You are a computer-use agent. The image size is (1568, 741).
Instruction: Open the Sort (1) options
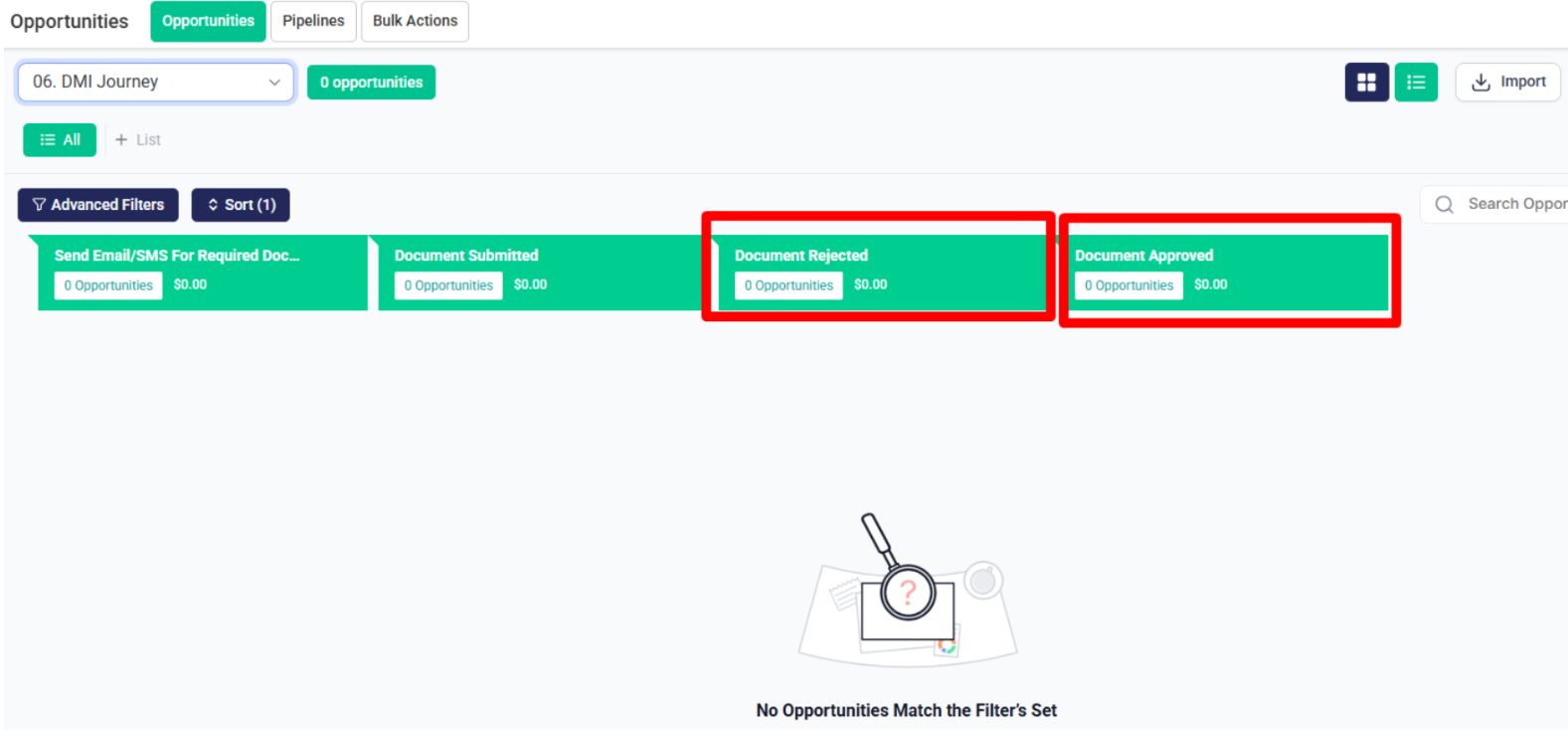241,205
